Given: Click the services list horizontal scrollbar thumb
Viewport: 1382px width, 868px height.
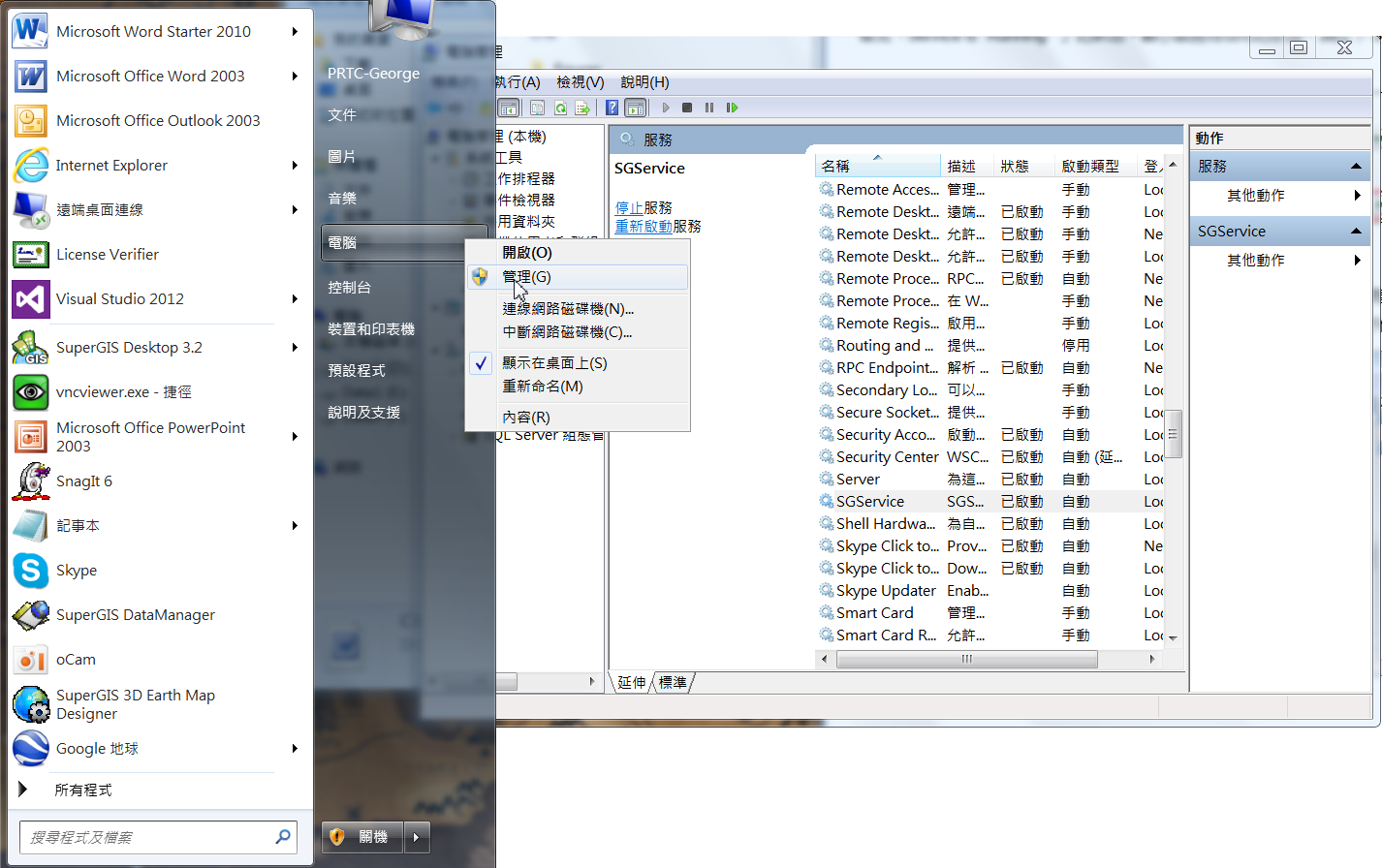Looking at the screenshot, I should click(x=966, y=659).
